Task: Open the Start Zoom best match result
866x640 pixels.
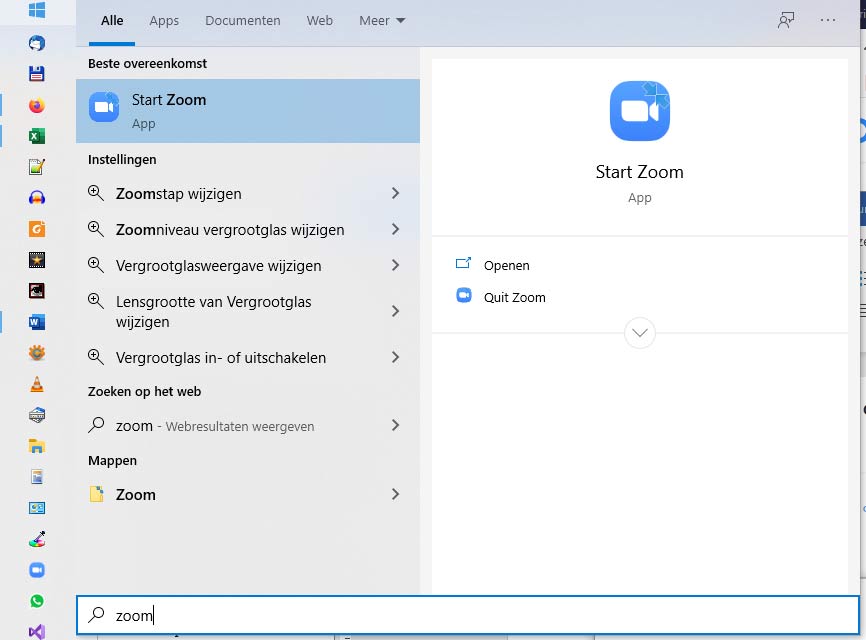Action: (x=248, y=111)
